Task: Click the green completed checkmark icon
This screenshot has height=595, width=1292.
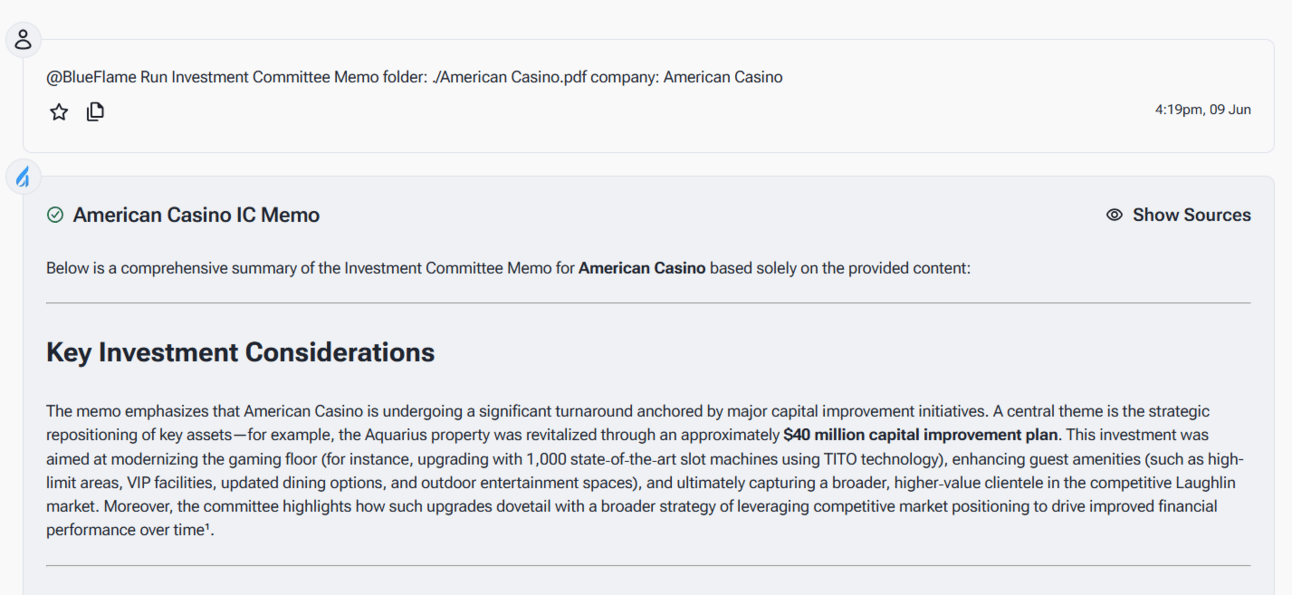Action: [x=55, y=215]
